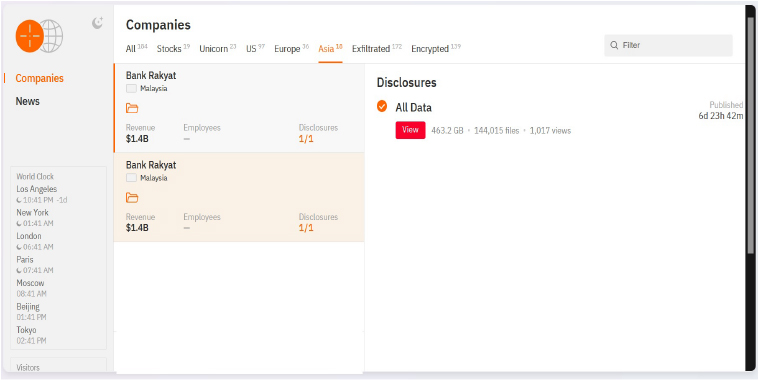Viewport: 759px width, 380px height.
Task: Click the magnifier icon in the Filter box
Action: pos(614,46)
